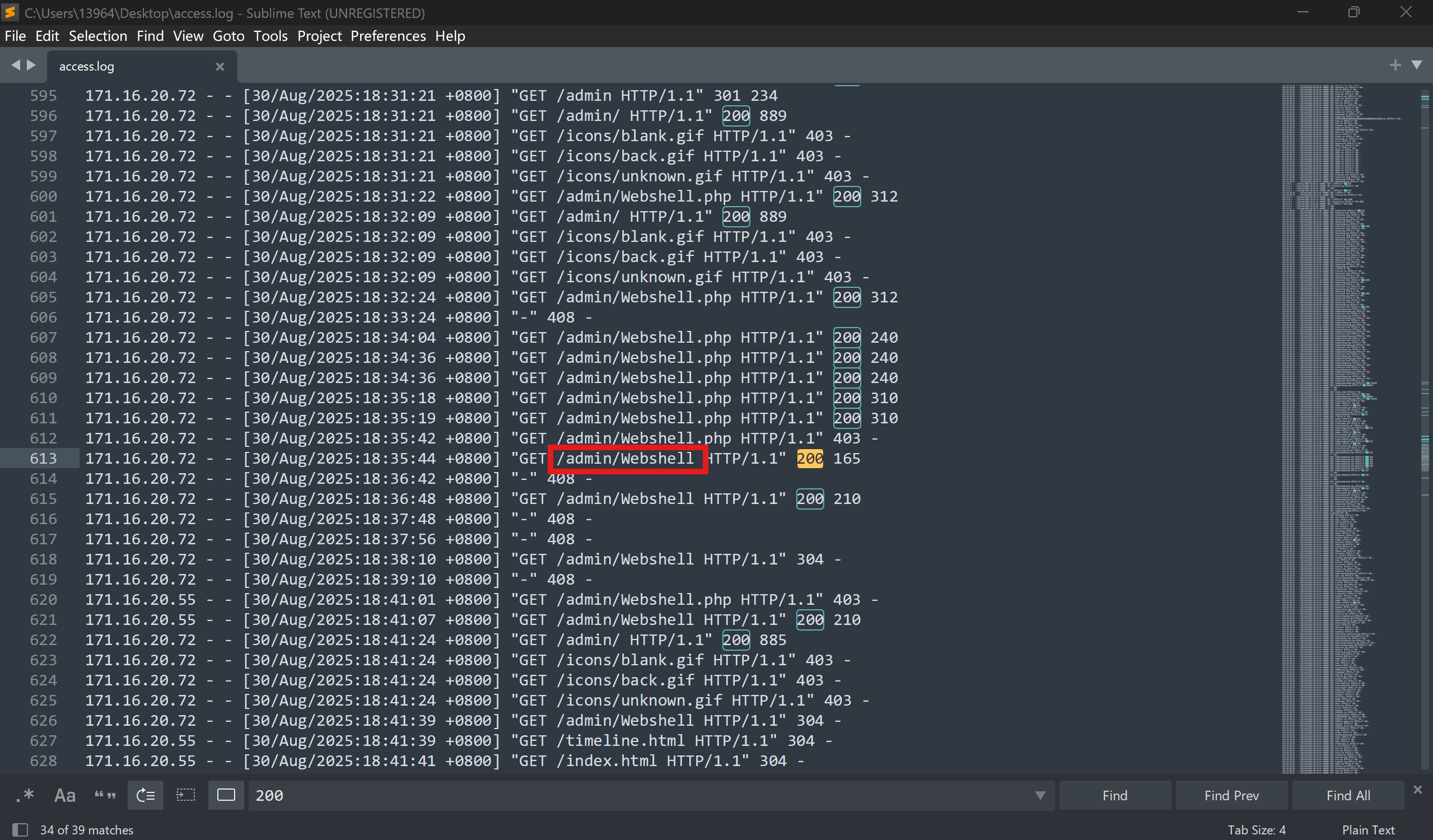Viewport: 1433px width, 840px height.
Task: Open the Find menu
Action: 150,36
